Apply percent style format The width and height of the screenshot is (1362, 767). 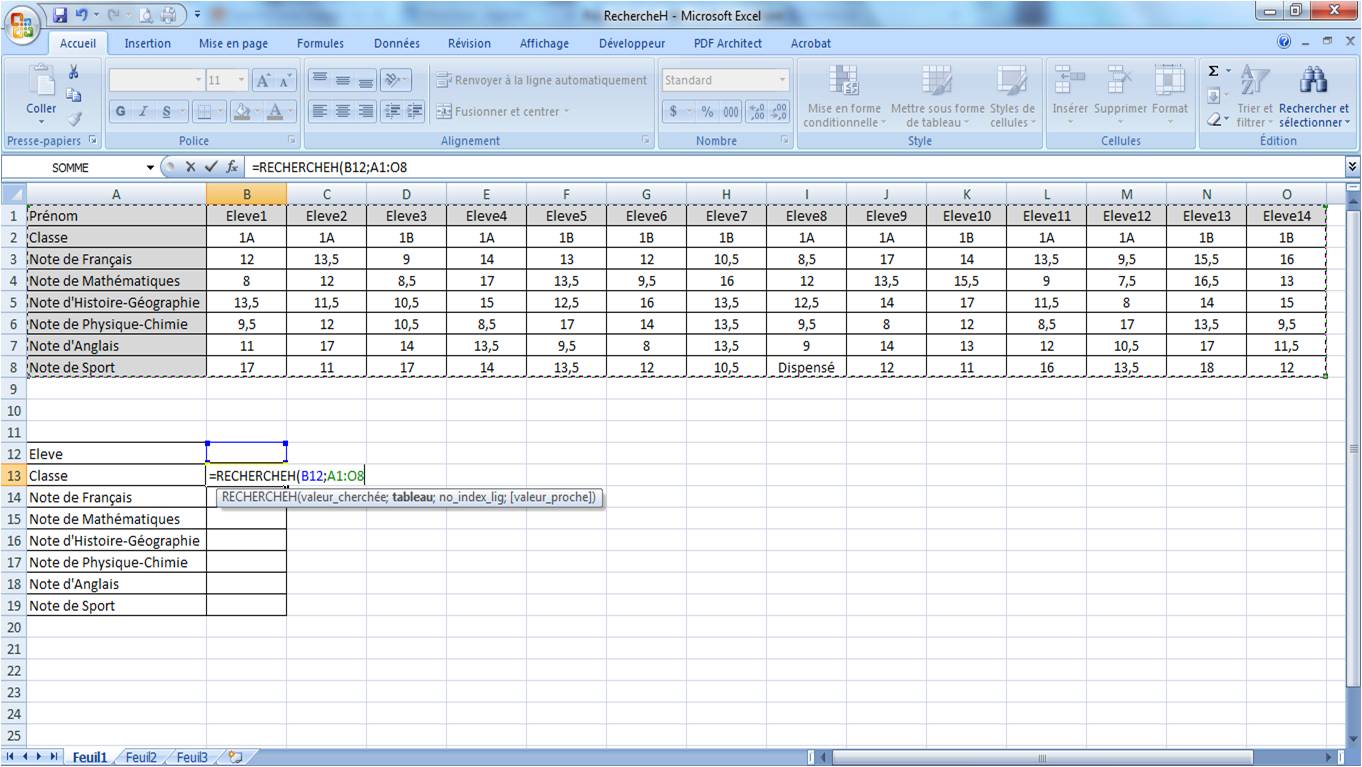(x=707, y=112)
